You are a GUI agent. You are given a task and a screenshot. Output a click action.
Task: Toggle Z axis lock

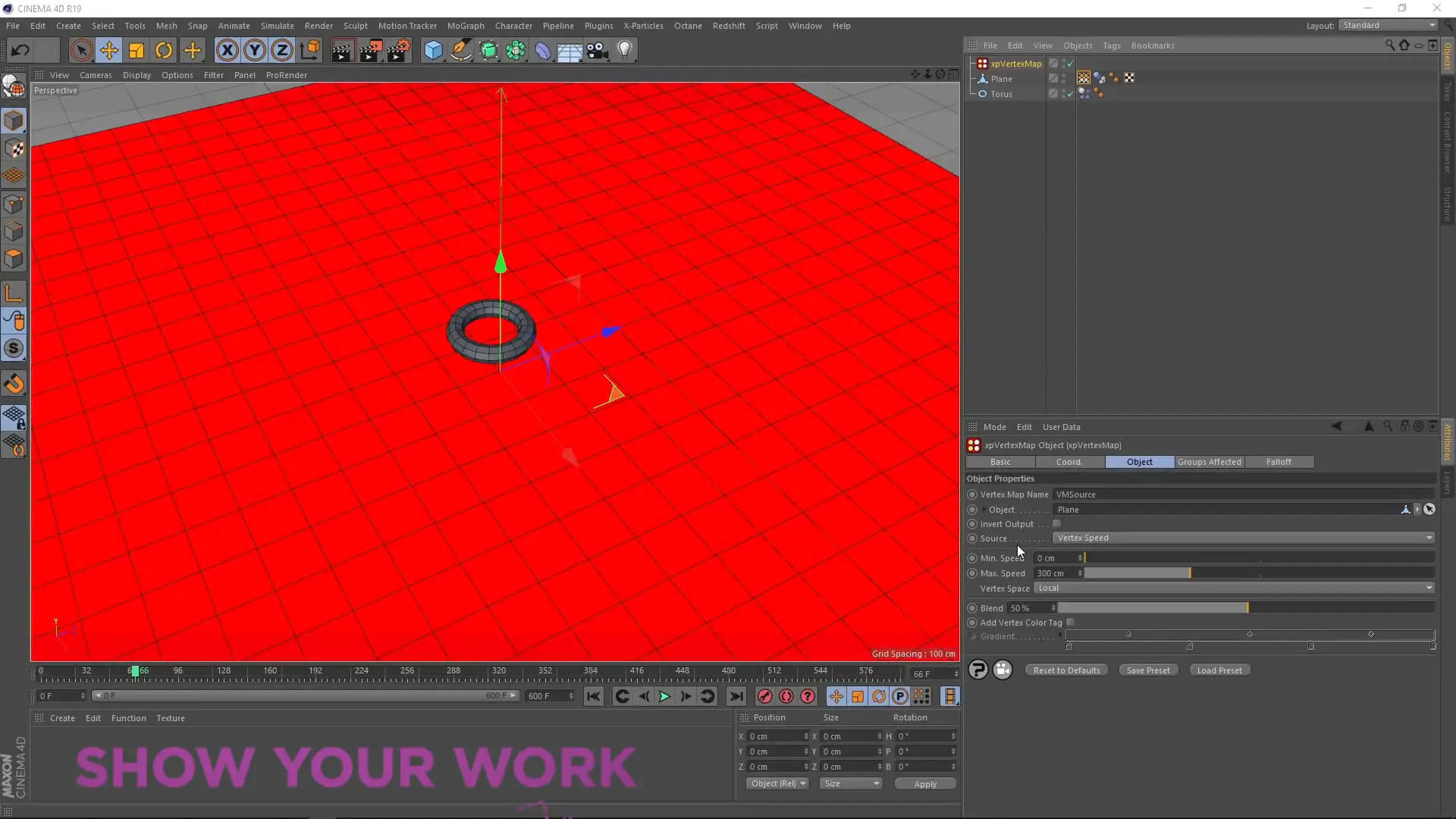281,51
